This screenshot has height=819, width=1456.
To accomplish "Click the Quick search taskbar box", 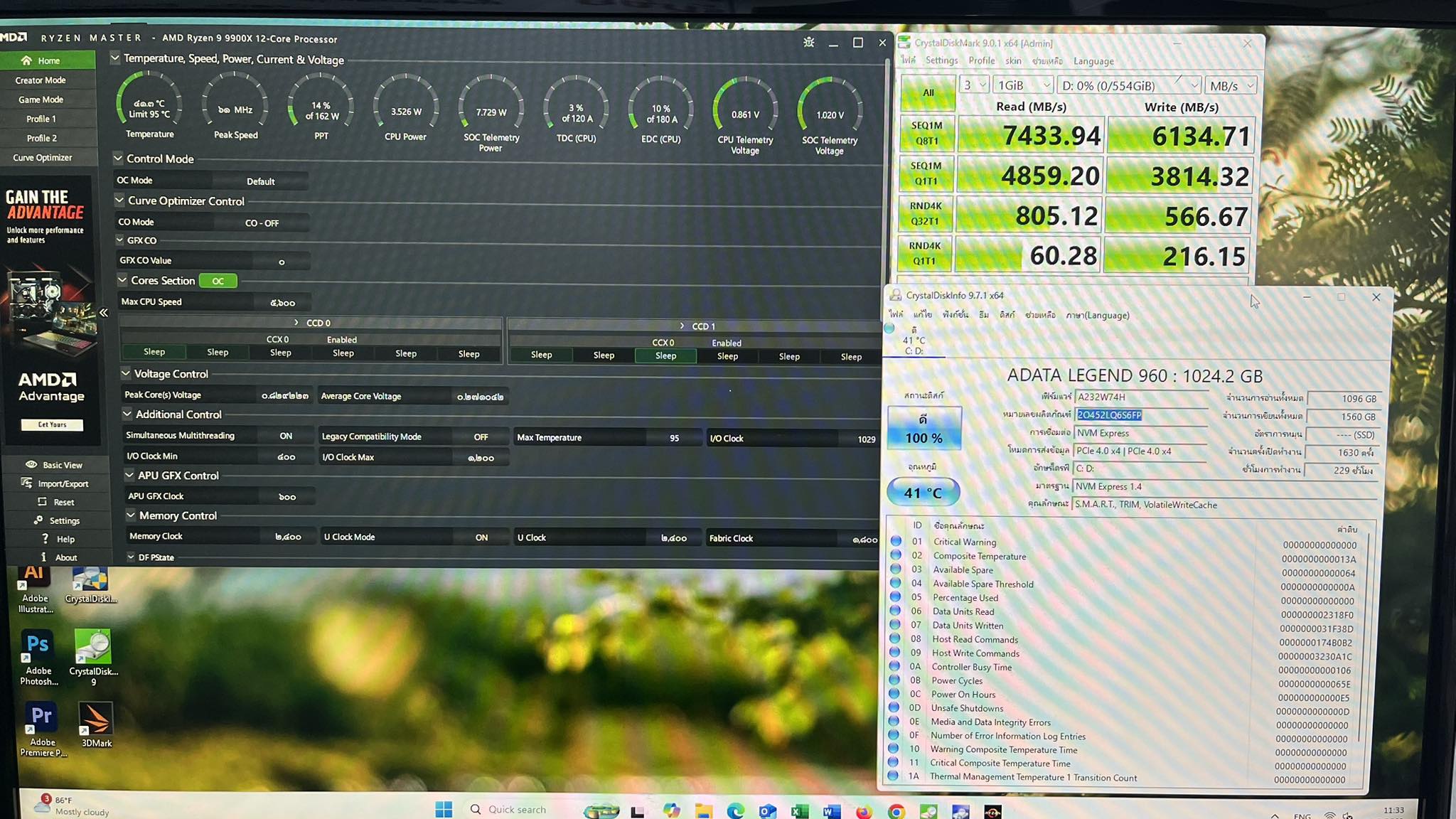I will pyautogui.click(x=517, y=810).
